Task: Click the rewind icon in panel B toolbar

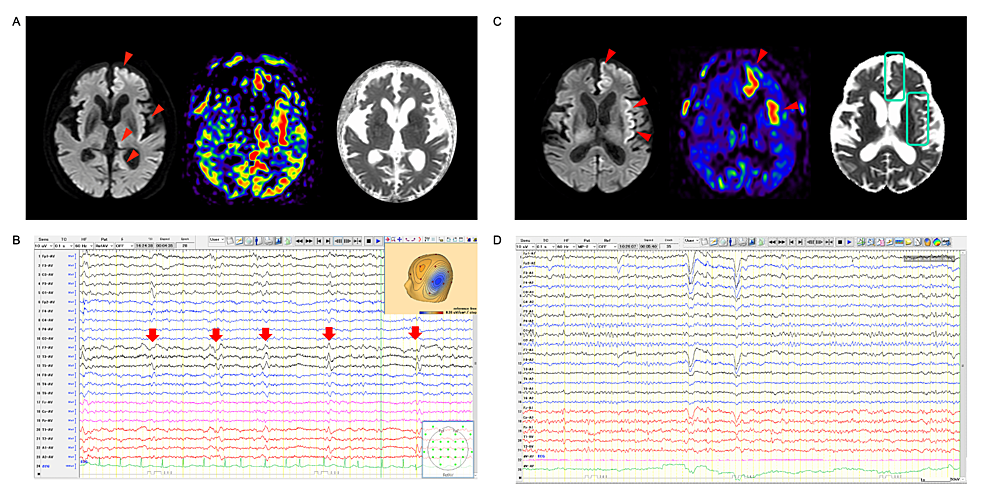Action: pyautogui.click(x=299, y=241)
